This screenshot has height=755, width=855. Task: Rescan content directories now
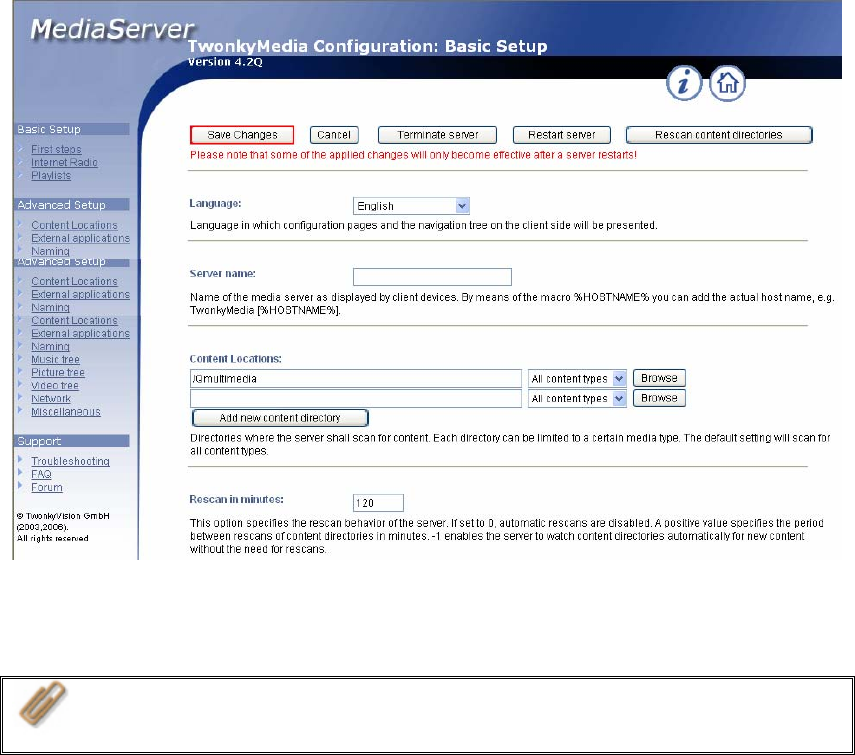point(719,135)
